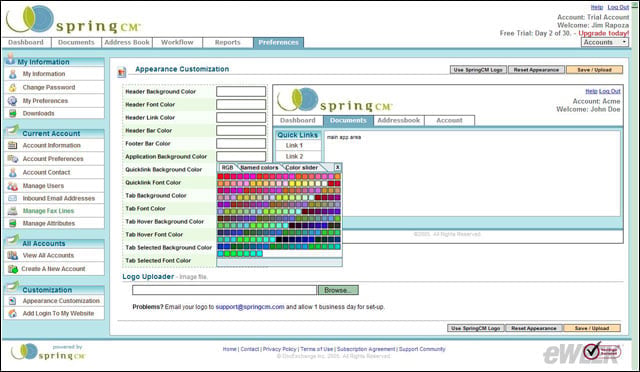Click the Account Preferences icon
This screenshot has height=372, width=640.
click(x=13, y=159)
